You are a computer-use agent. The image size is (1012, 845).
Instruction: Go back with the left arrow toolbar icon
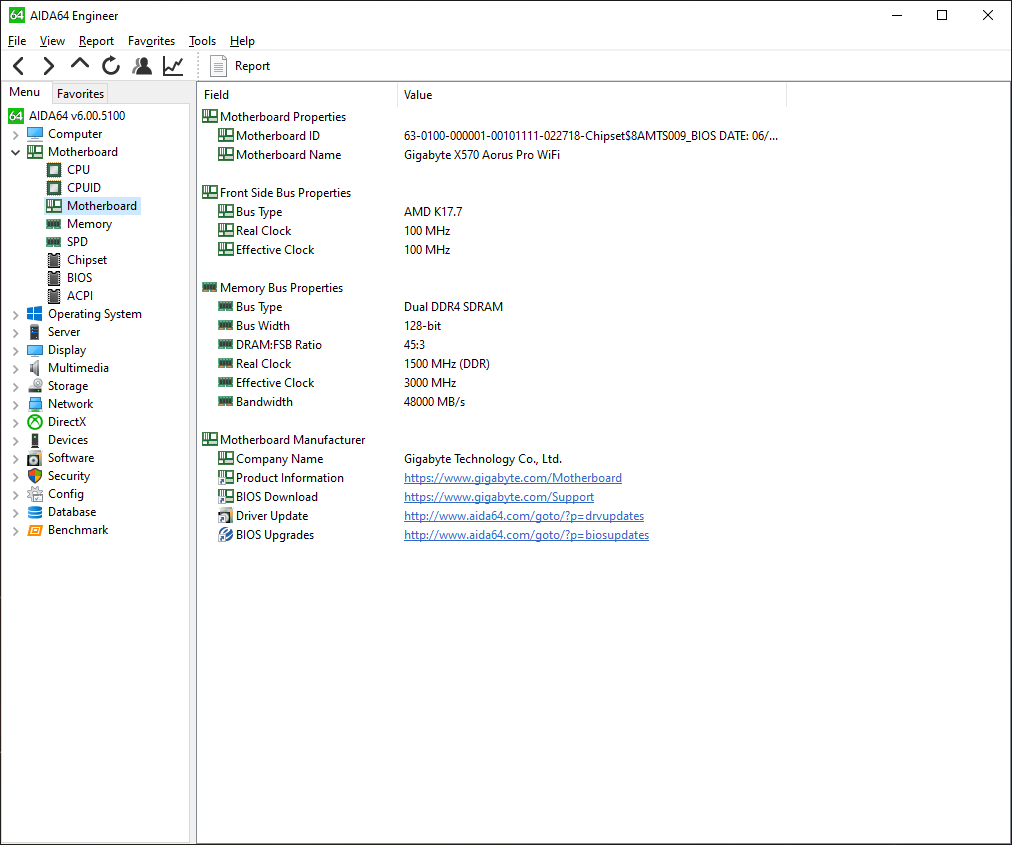point(19,66)
